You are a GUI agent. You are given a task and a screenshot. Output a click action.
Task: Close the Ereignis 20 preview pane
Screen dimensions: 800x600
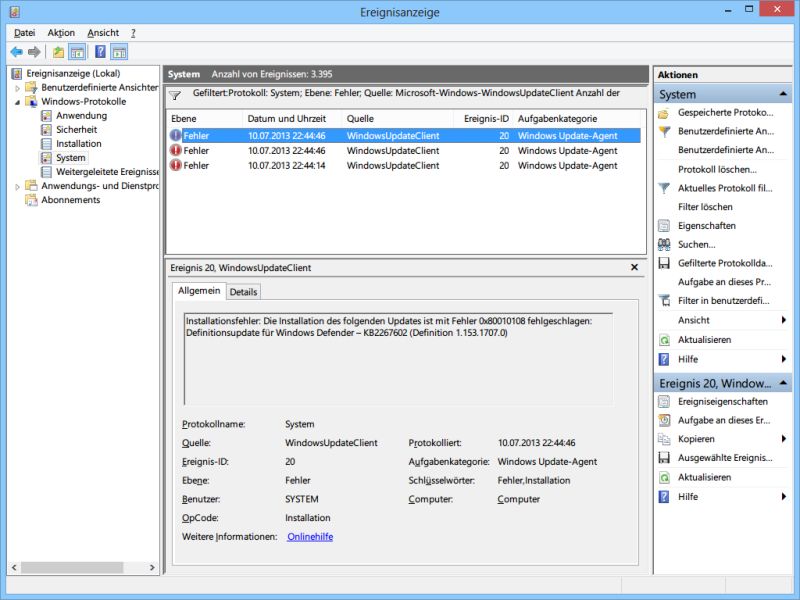pyautogui.click(x=634, y=267)
